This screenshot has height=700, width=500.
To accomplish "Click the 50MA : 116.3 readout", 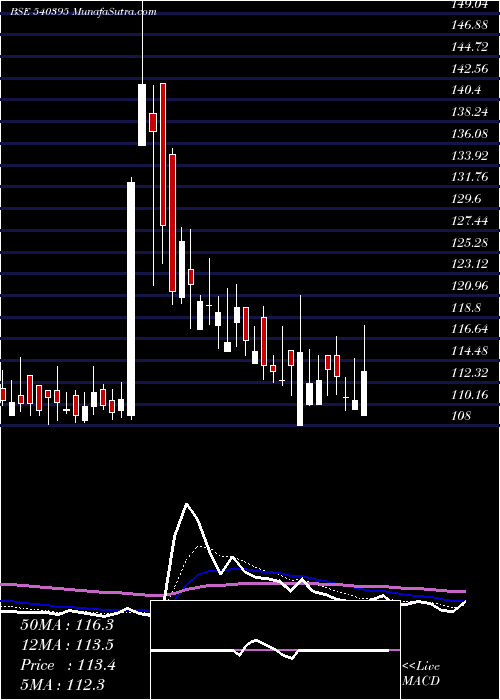I will tap(67, 625).
